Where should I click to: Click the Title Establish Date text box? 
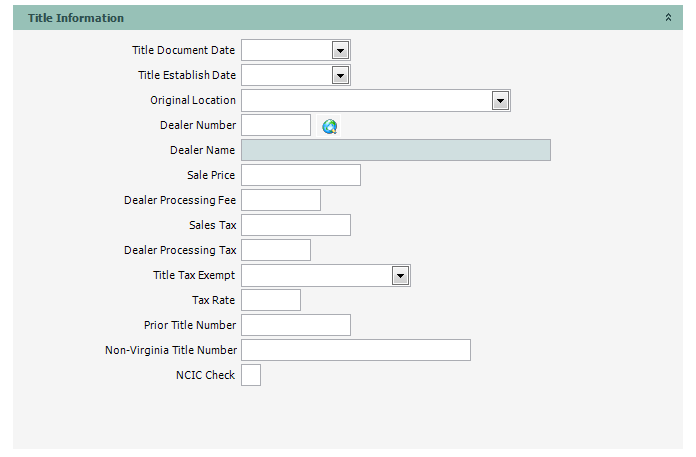[x=286, y=75]
